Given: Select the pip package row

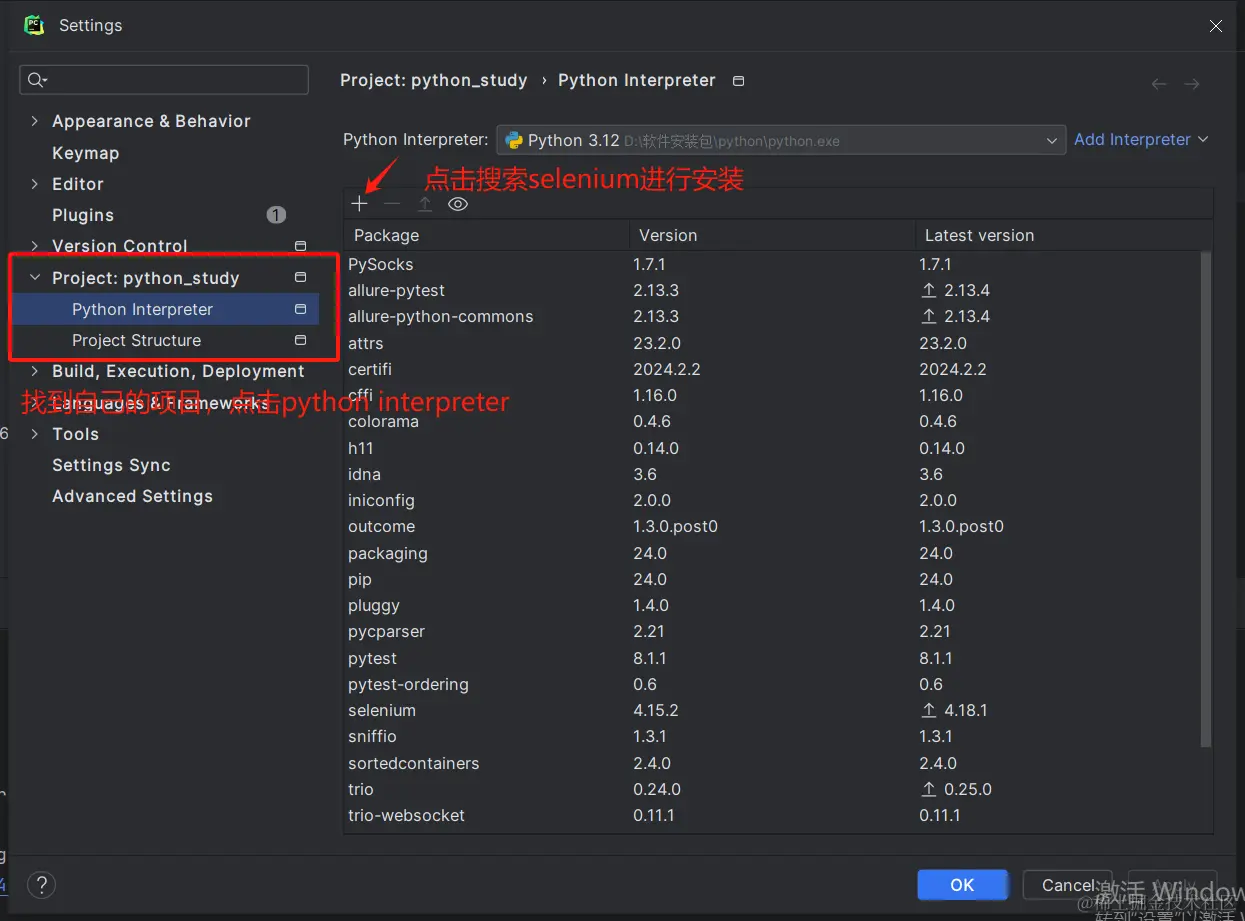Looking at the screenshot, I should pyautogui.click(x=771, y=579).
